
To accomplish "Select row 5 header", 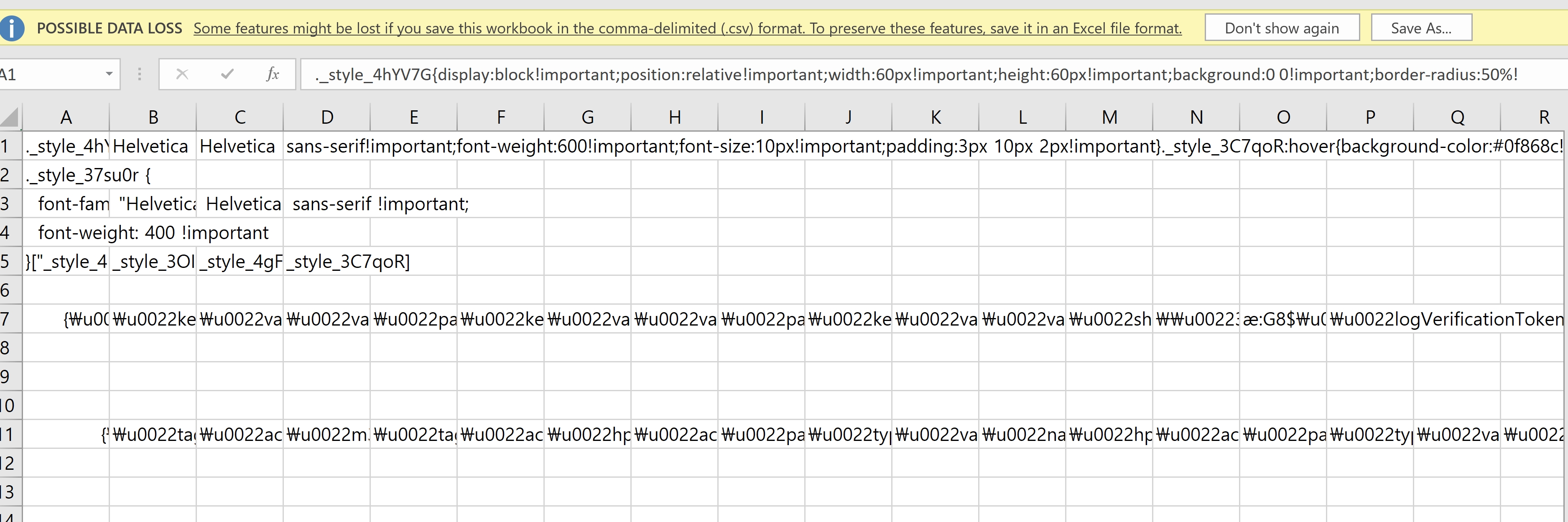I will pos(10,262).
